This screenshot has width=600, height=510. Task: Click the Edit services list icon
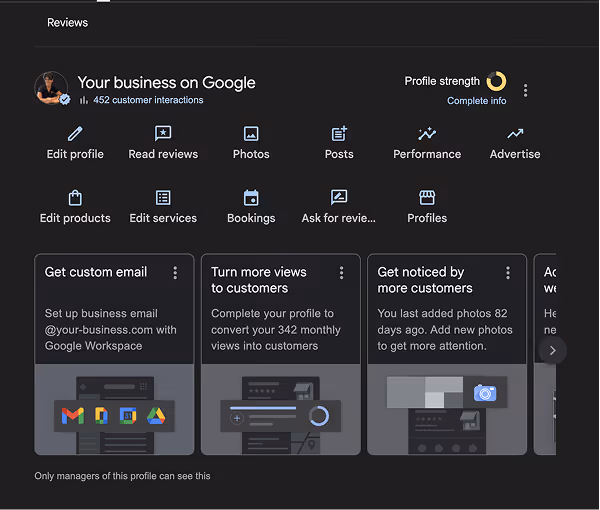tap(163, 198)
